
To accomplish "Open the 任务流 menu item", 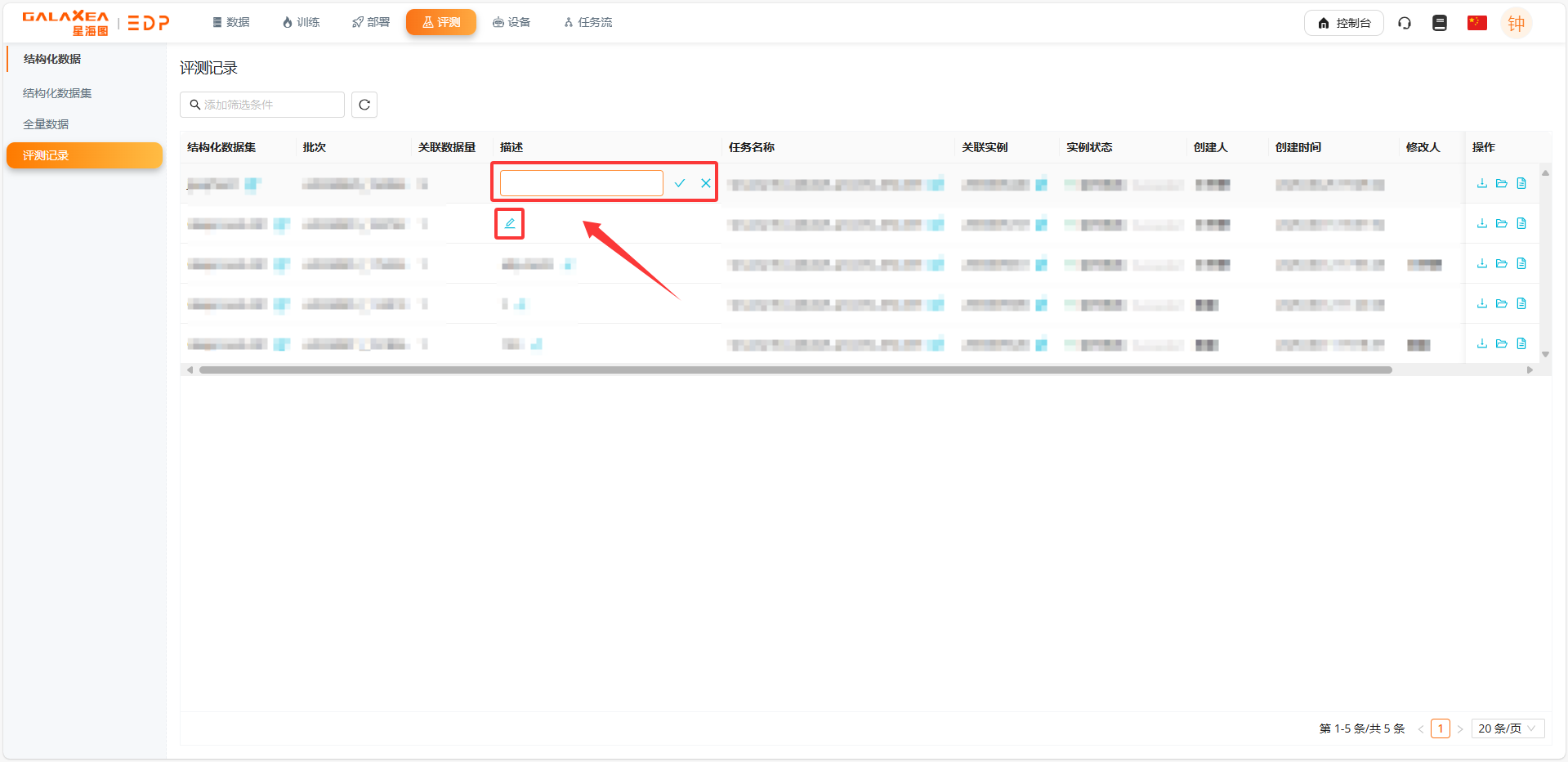I will pyautogui.click(x=588, y=22).
